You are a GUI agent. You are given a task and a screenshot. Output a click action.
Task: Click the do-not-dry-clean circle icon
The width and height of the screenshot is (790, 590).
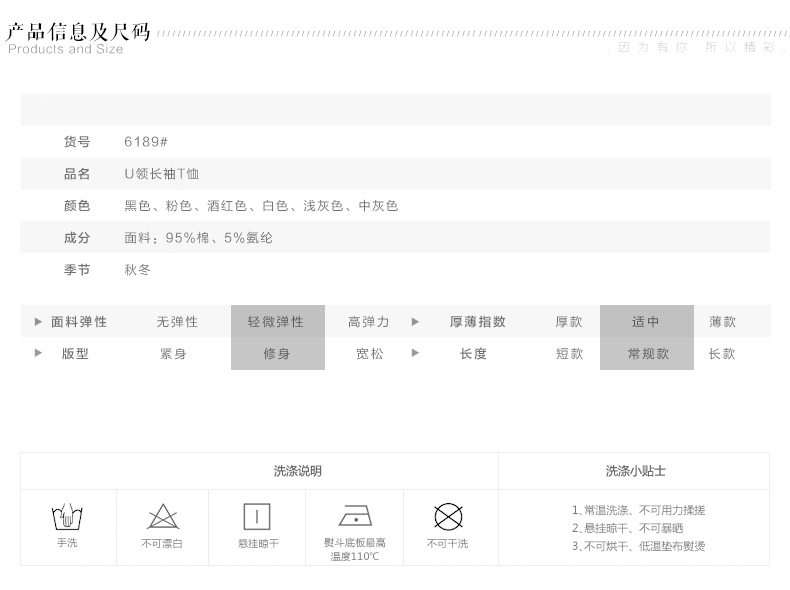(448, 517)
